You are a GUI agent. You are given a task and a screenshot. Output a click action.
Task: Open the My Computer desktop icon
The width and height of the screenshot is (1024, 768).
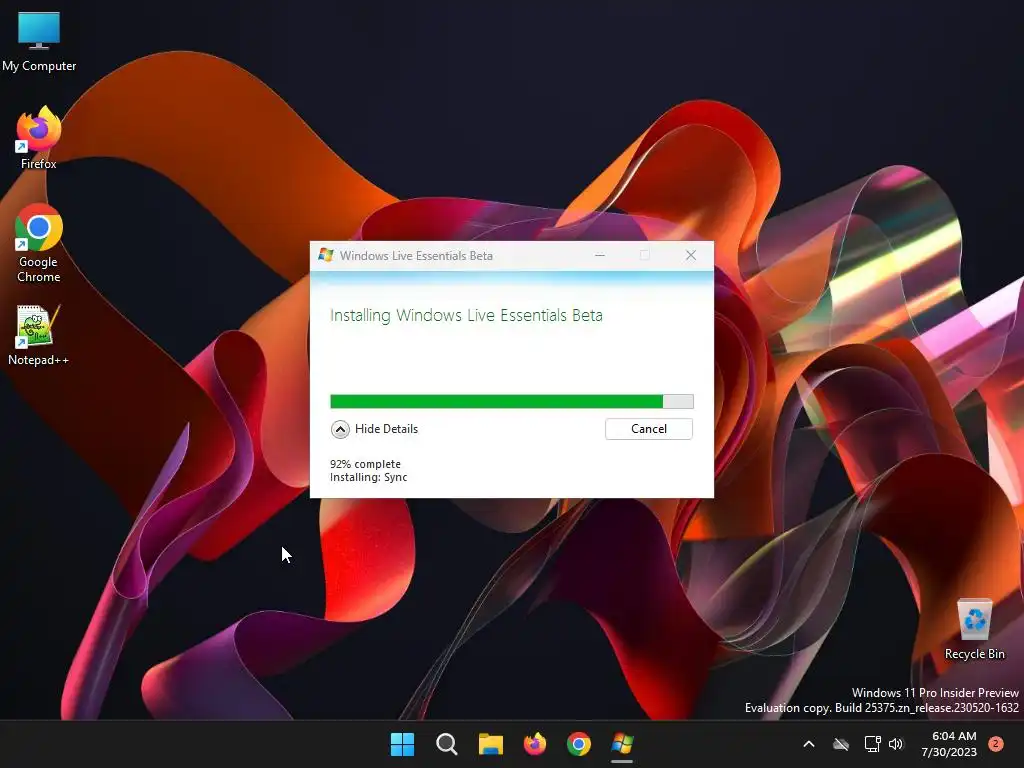pyautogui.click(x=39, y=42)
